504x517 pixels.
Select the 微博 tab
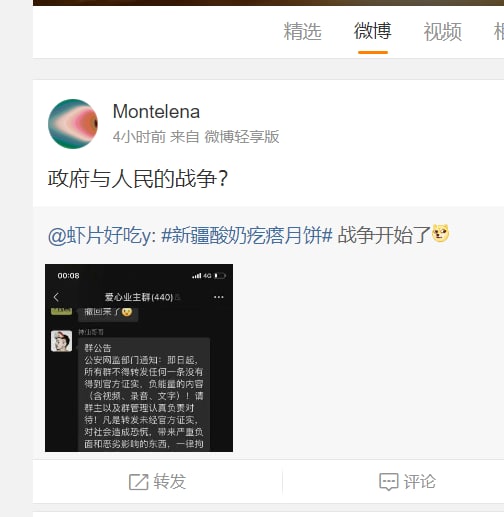click(x=373, y=31)
